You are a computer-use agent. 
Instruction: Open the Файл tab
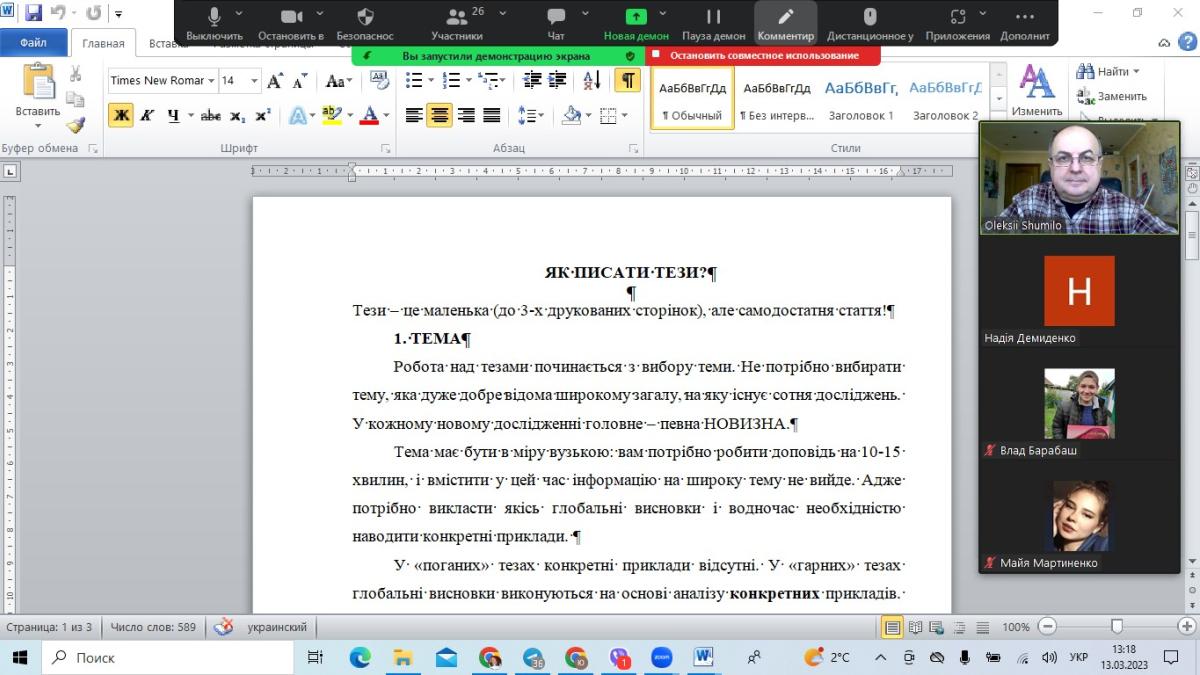click(33, 43)
